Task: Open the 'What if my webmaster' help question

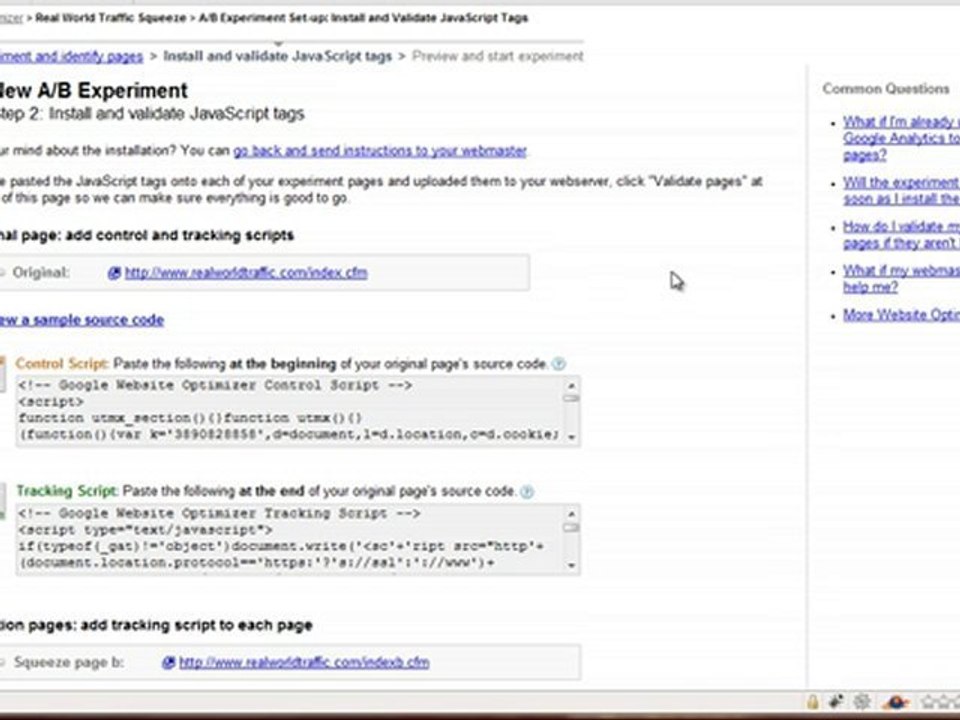Action: pos(901,279)
